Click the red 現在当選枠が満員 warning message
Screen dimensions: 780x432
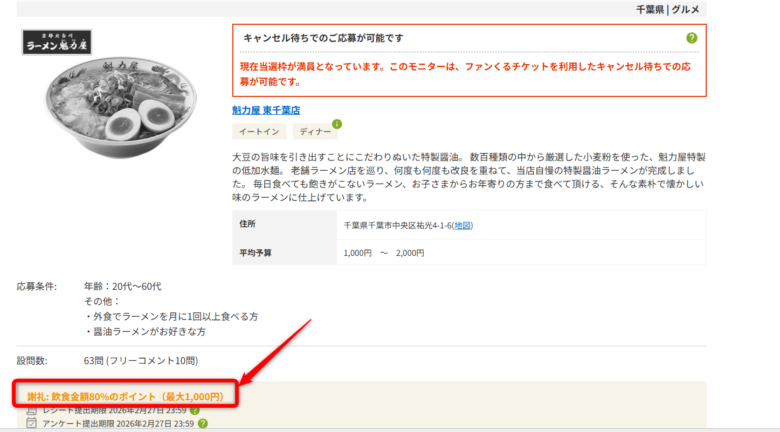(468, 73)
